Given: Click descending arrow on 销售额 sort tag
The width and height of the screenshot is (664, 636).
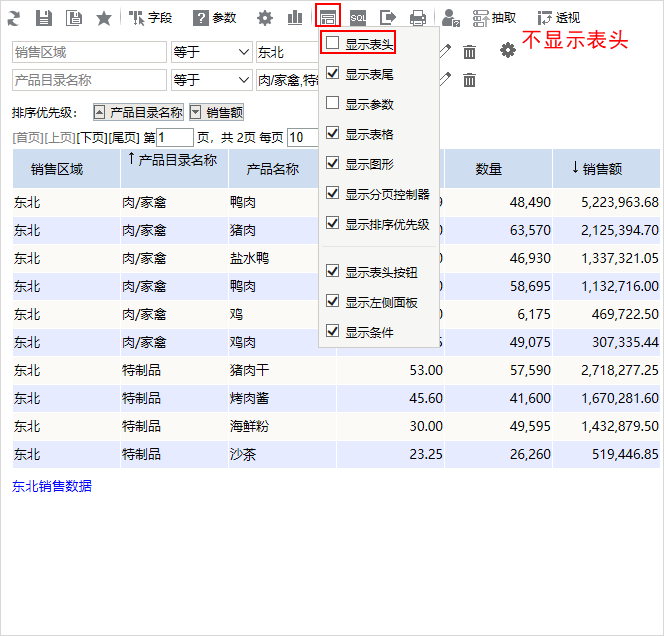Looking at the screenshot, I should point(195,112).
